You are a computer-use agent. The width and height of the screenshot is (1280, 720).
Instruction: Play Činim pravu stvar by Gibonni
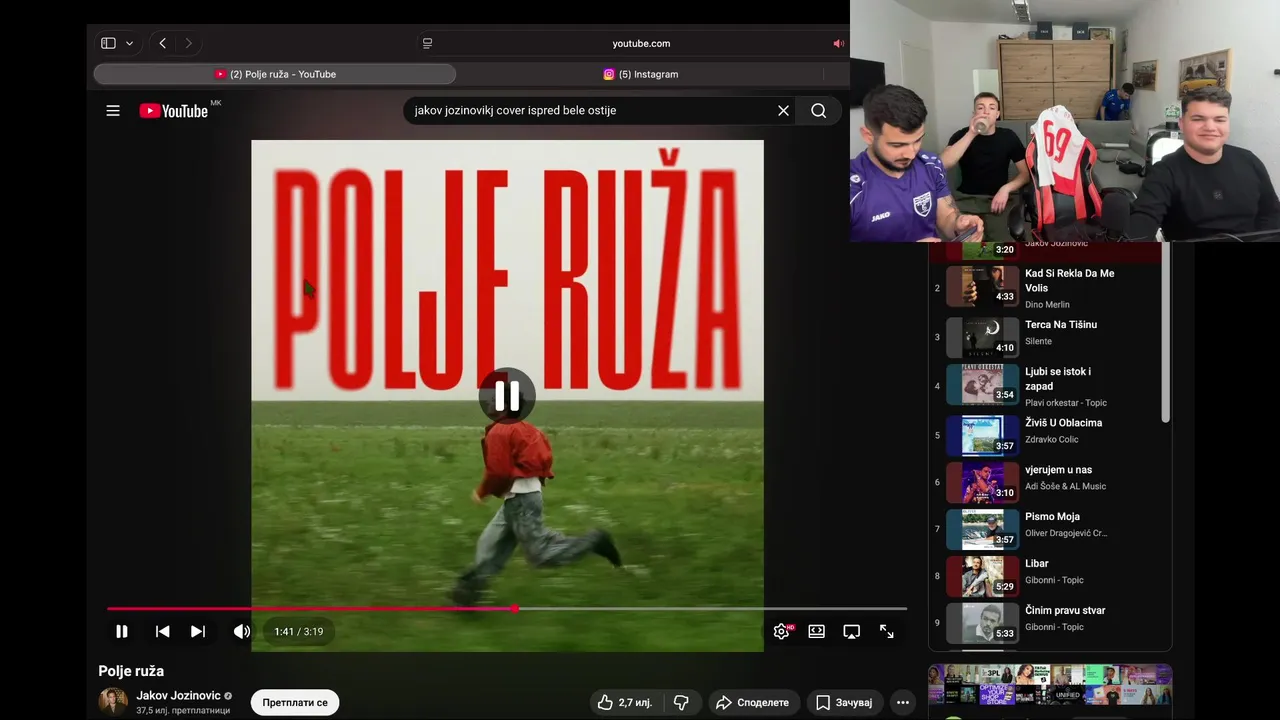pos(1046,622)
